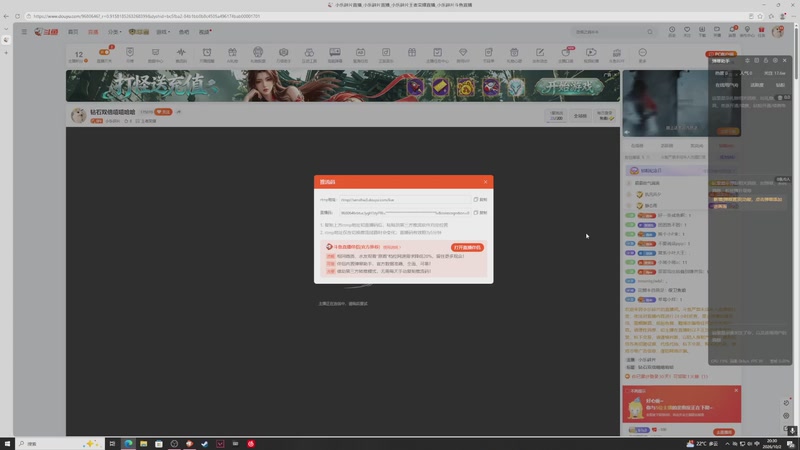Open the pencil publish-post icon

click(x=540, y=53)
